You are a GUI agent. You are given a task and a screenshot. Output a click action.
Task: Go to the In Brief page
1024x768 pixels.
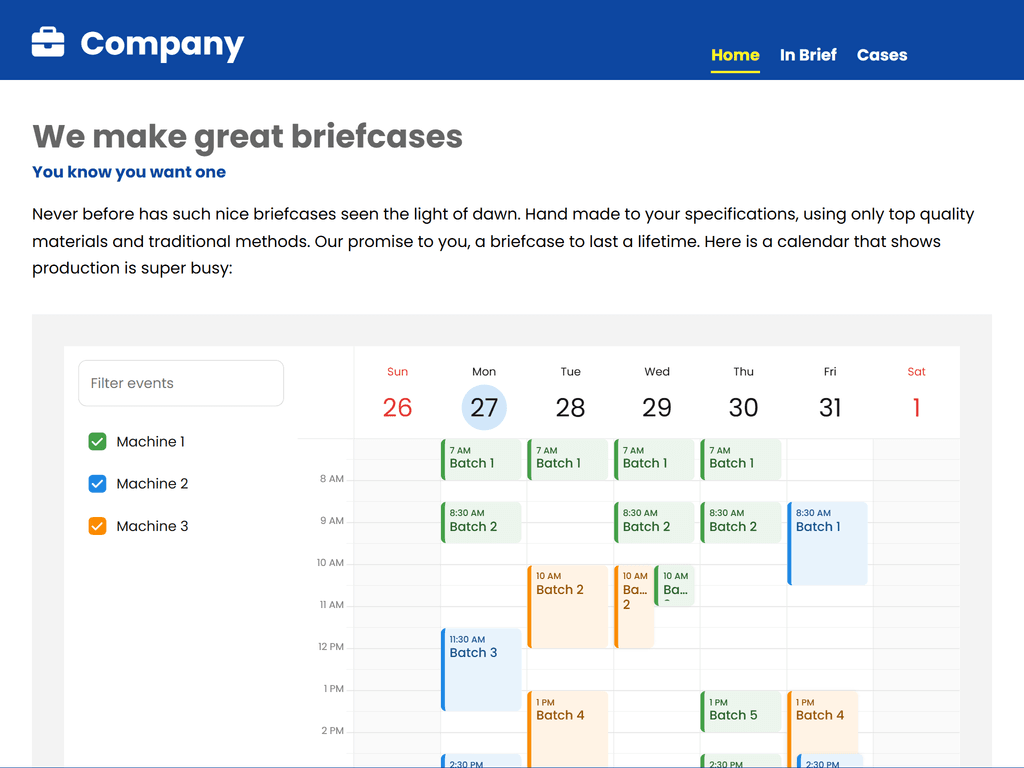pos(808,55)
